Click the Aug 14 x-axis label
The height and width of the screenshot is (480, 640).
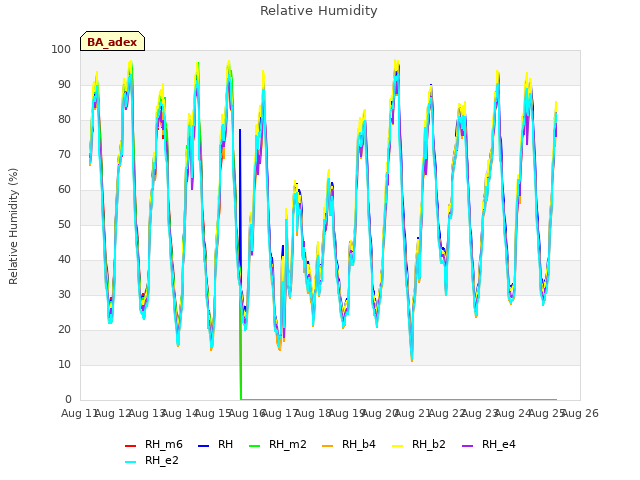tap(180, 414)
